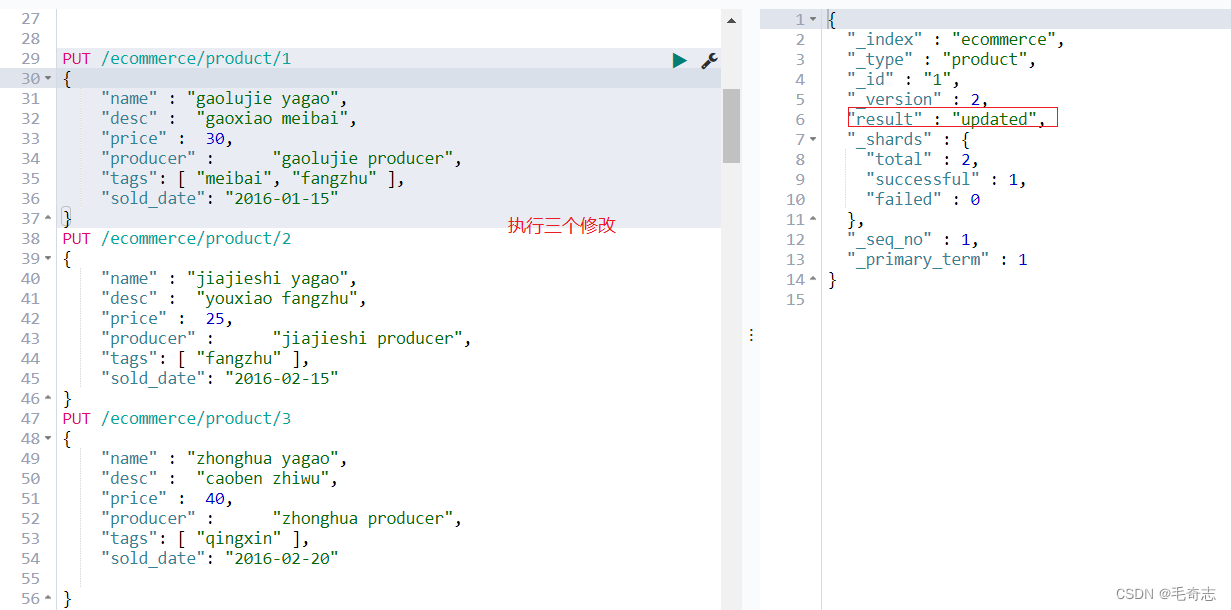Click the "total" : 2 response line
This screenshot has width=1231, height=610.
(x=922, y=160)
